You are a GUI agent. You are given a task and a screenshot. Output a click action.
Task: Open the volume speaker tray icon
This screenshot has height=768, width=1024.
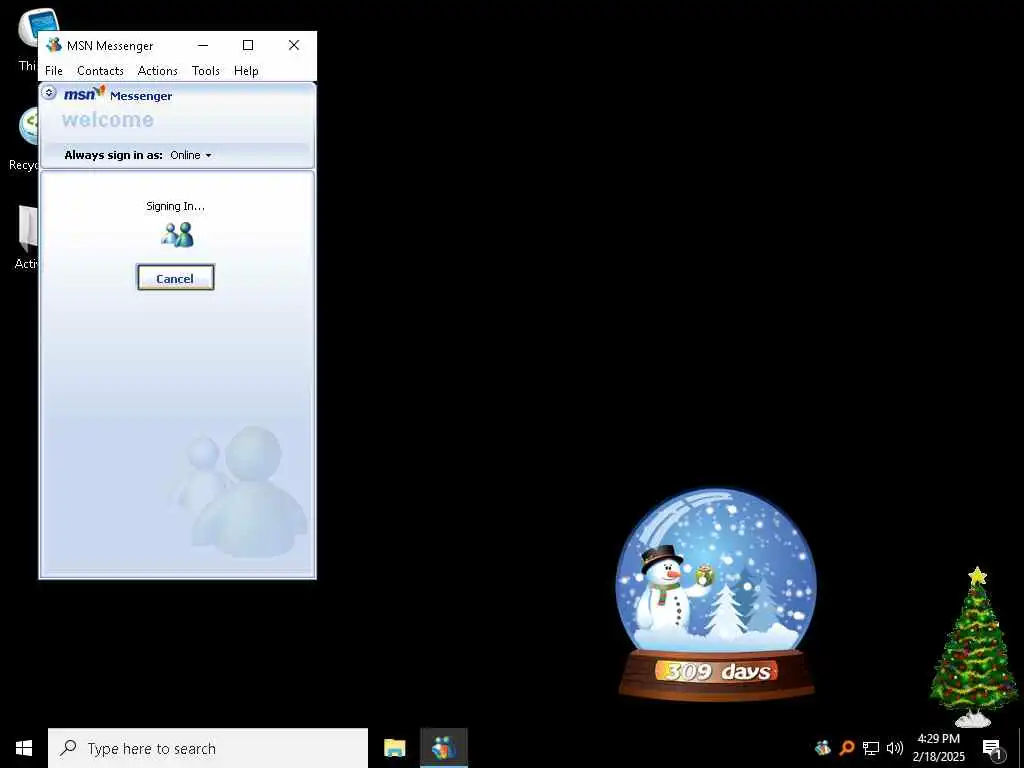coord(895,748)
